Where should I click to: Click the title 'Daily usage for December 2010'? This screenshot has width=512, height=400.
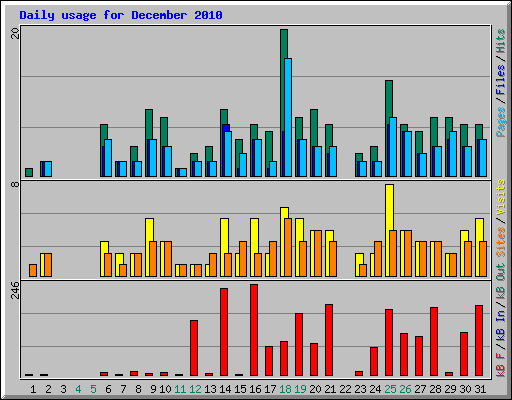click(121, 15)
